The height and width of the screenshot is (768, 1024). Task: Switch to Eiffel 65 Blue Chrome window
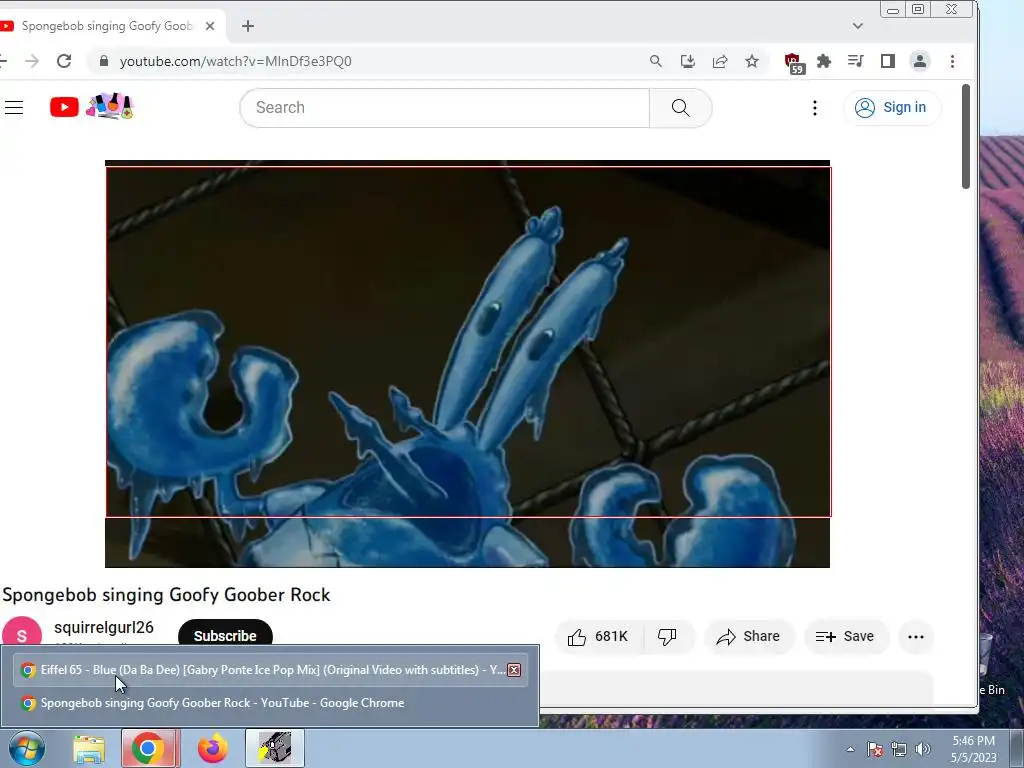coord(270,670)
